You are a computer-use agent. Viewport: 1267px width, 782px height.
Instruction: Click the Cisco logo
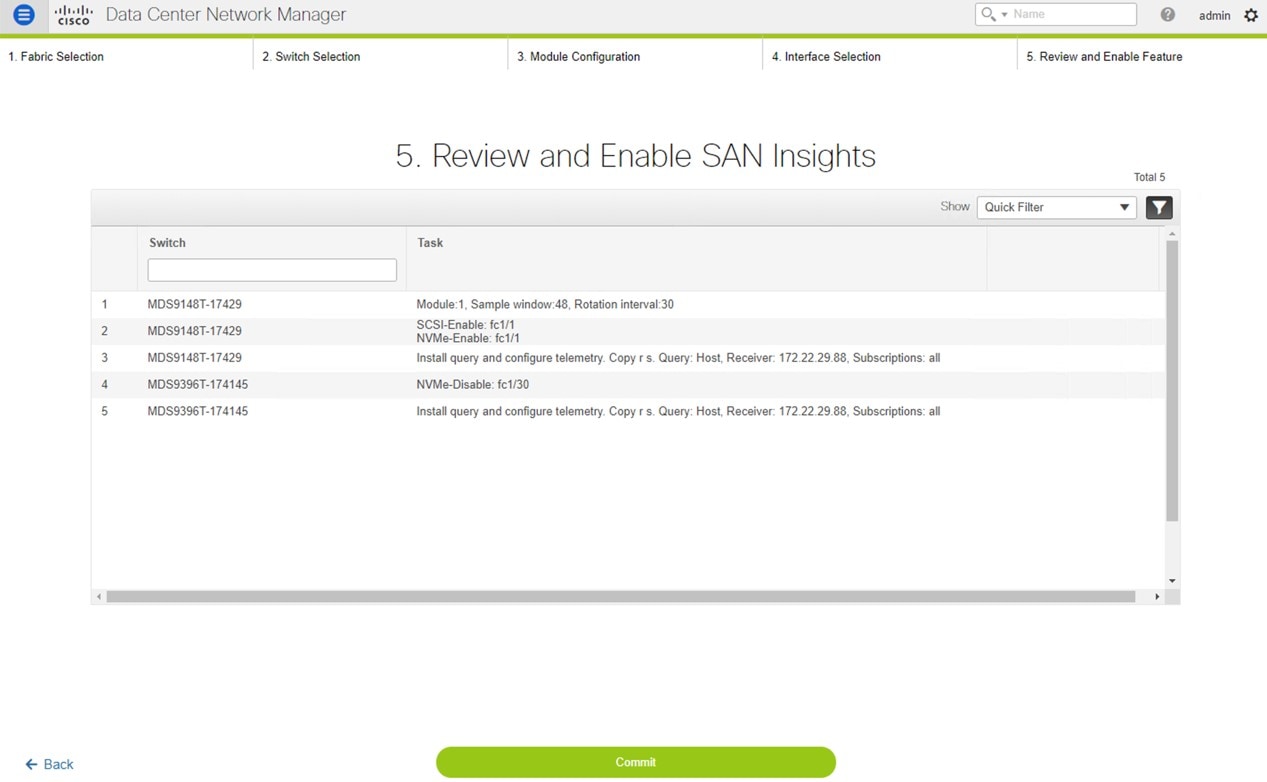[74, 15]
